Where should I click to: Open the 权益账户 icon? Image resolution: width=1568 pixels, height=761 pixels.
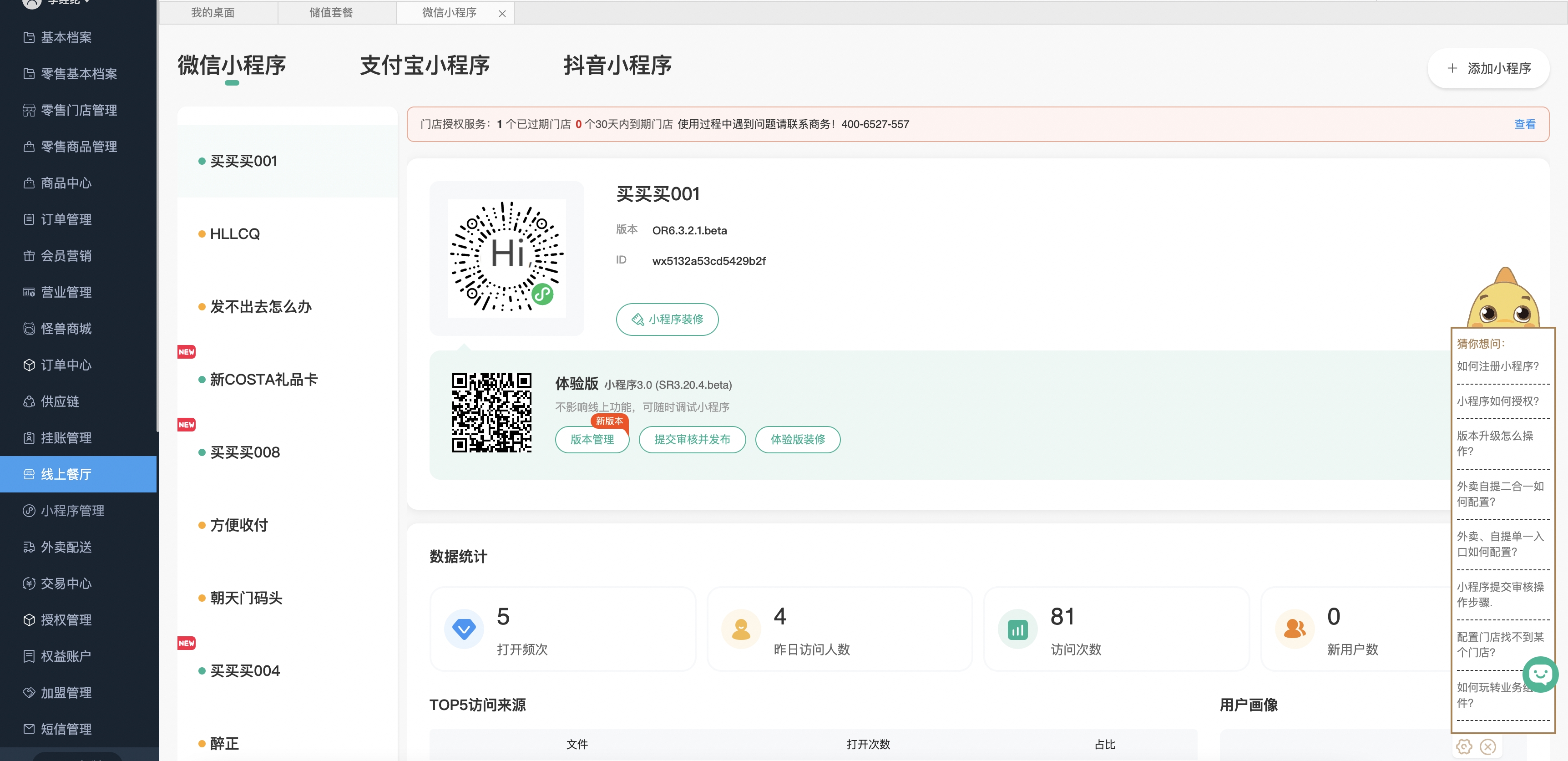click(29, 656)
